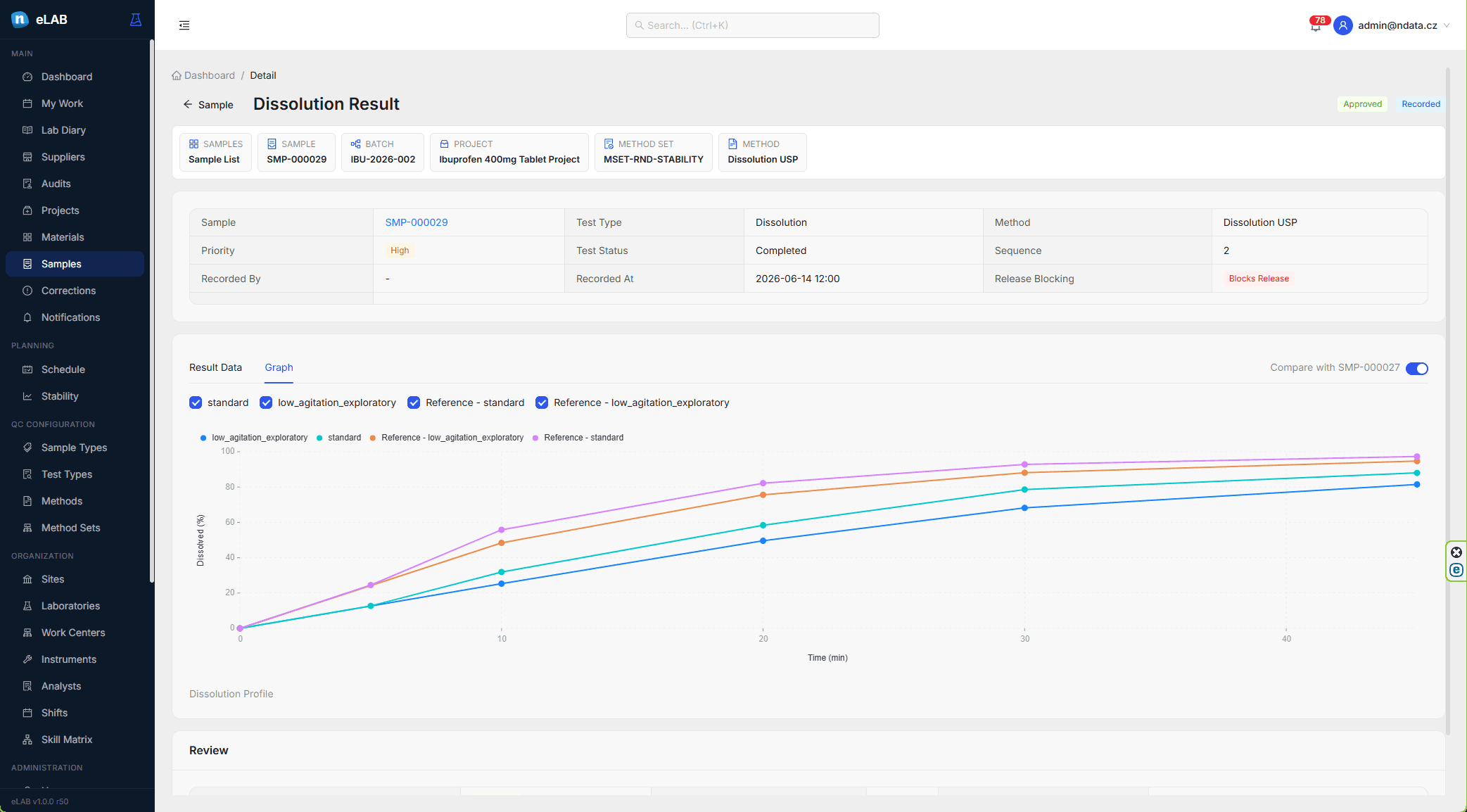Viewport: 1467px width, 812px height.
Task: Toggle Reference - standard legend purple dot
Action: tap(535, 438)
